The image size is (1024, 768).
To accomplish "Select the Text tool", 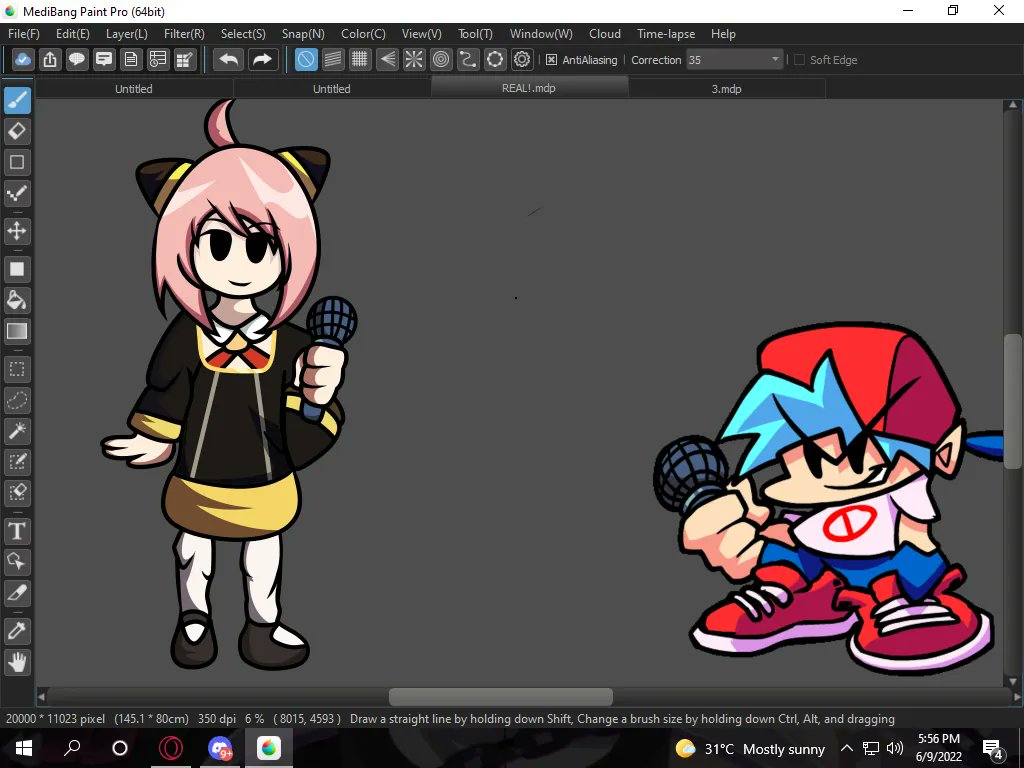I will click(x=17, y=531).
